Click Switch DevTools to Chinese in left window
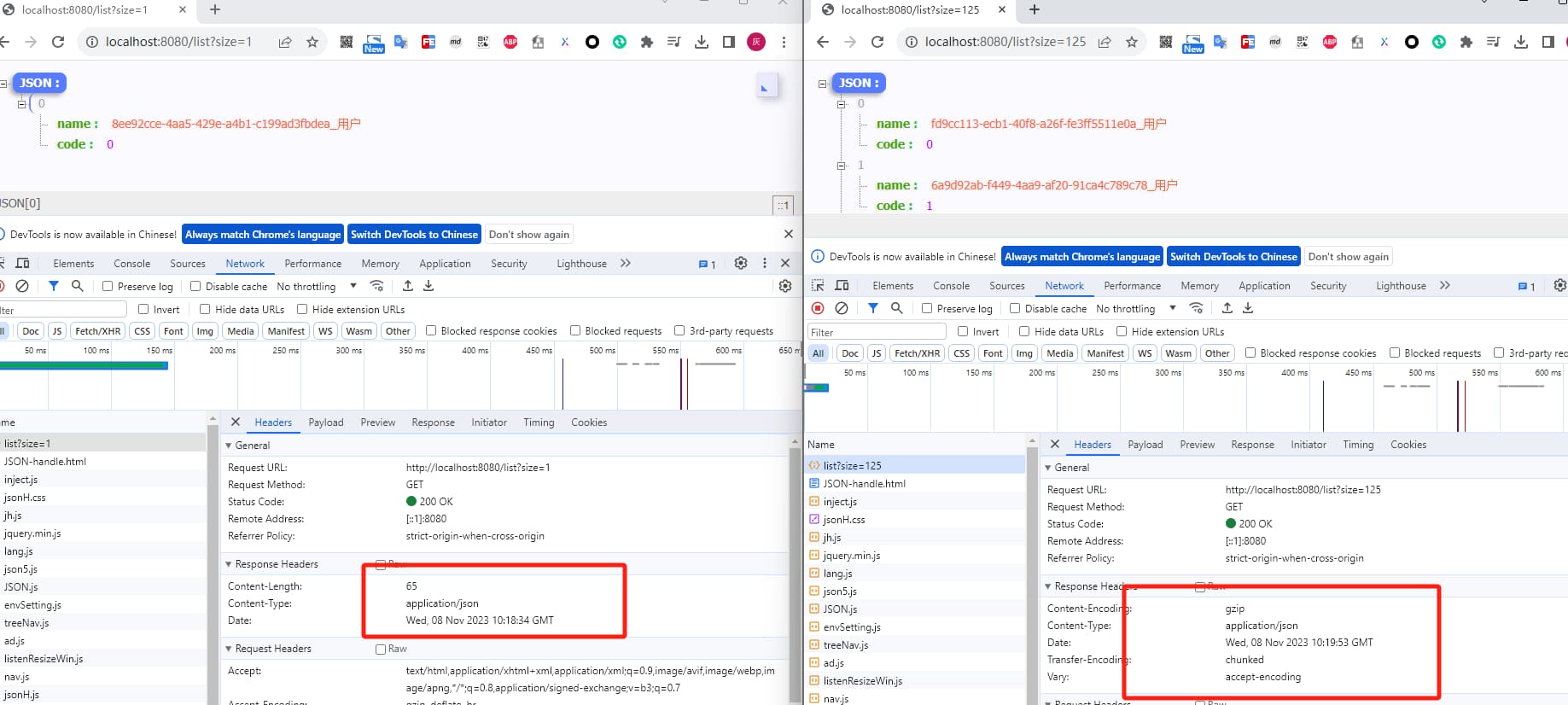The height and width of the screenshot is (705, 1568). (414, 235)
